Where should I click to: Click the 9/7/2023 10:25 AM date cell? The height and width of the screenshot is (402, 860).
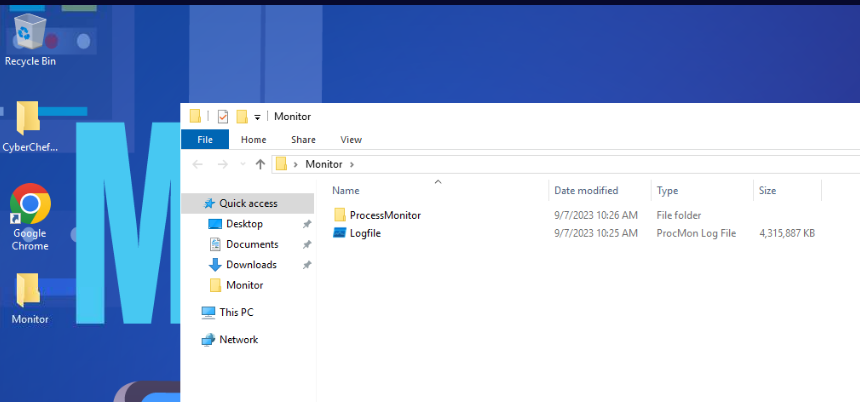click(x=596, y=234)
